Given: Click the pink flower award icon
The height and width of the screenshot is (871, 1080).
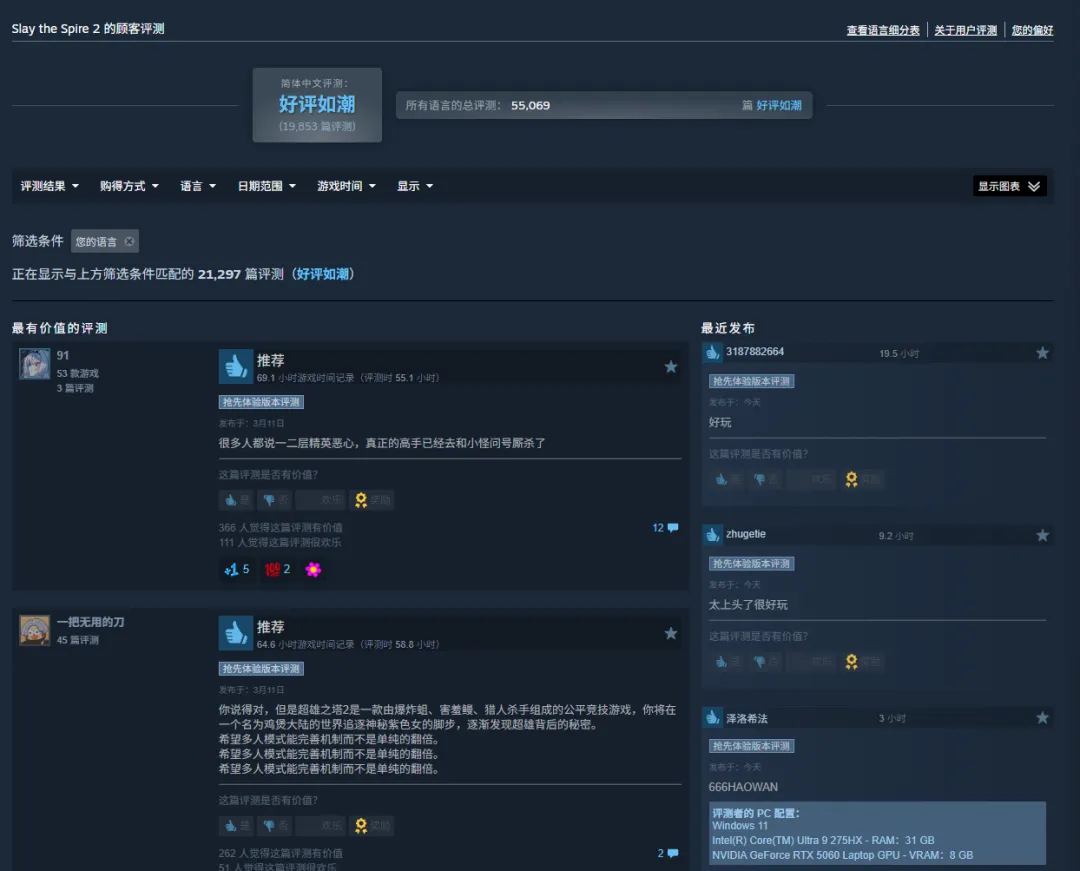Looking at the screenshot, I should tap(313, 569).
